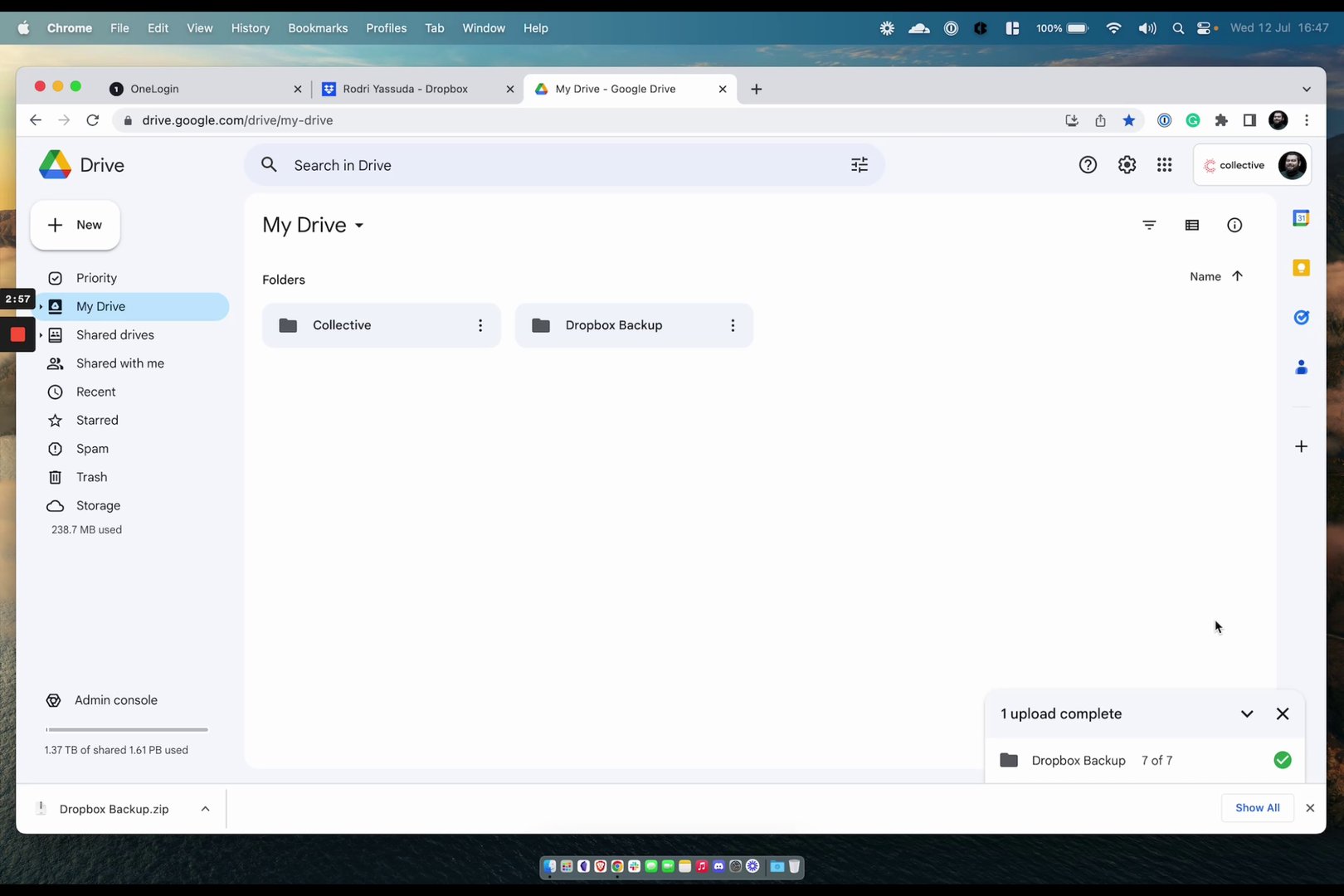Click the New button in Drive
The image size is (1344, 896).
click(75, 225)
